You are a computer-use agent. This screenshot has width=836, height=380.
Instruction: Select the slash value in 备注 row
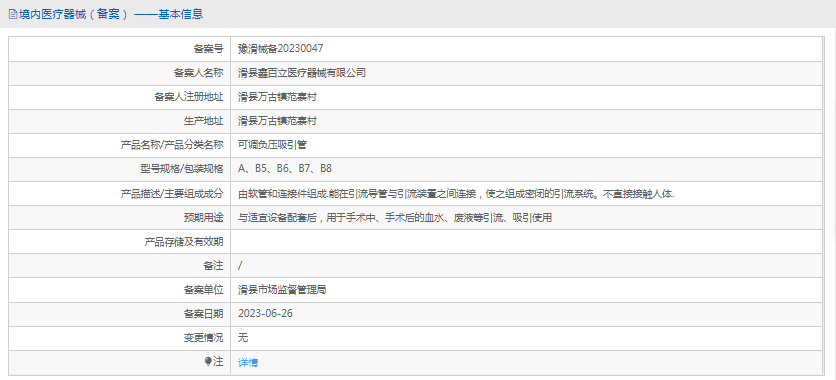pyautogui.click(x=240, y=265)
